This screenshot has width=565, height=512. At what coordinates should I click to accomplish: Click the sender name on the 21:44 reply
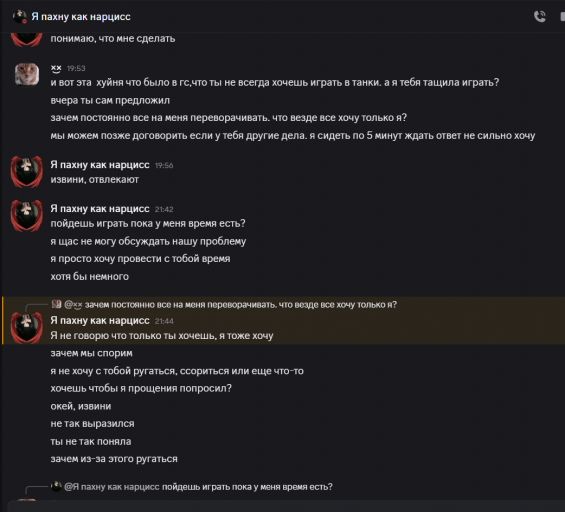pyautogui.click(x=100, y=320)
